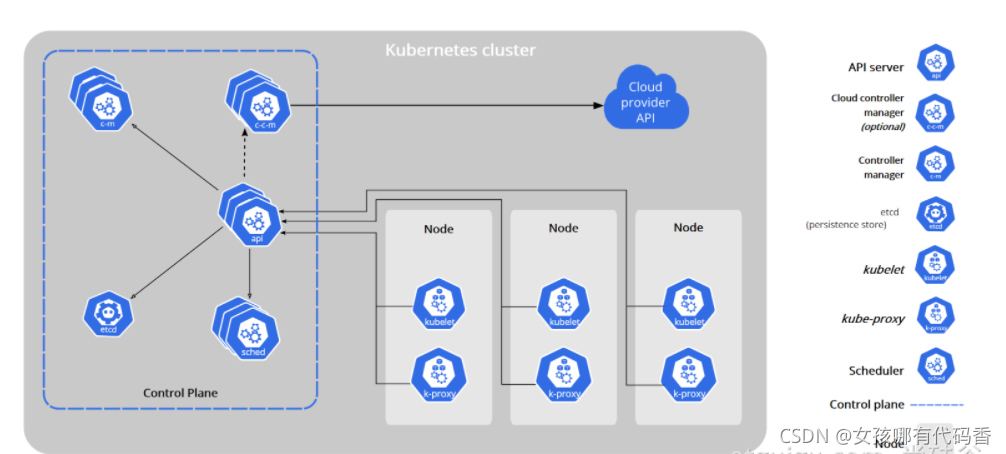Select the italic "kubelet" legend label
The image size is (1006, 454).
coord(883,270)
